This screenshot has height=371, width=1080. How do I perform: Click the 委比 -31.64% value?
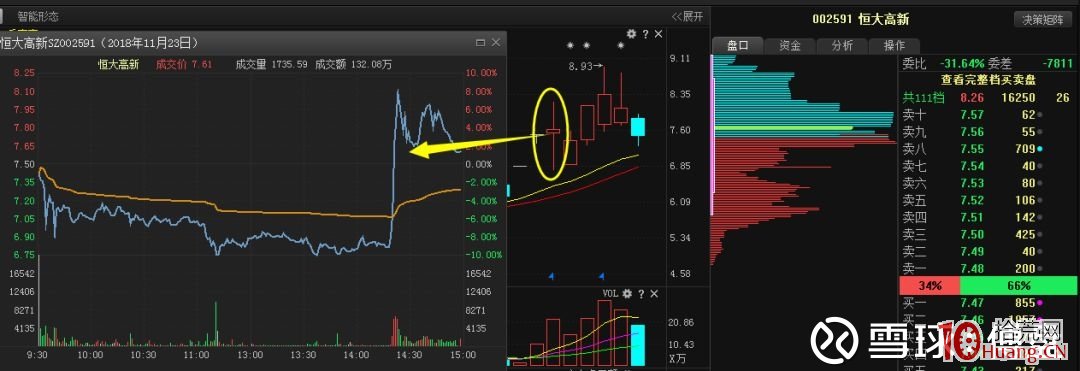pos(963,64)
